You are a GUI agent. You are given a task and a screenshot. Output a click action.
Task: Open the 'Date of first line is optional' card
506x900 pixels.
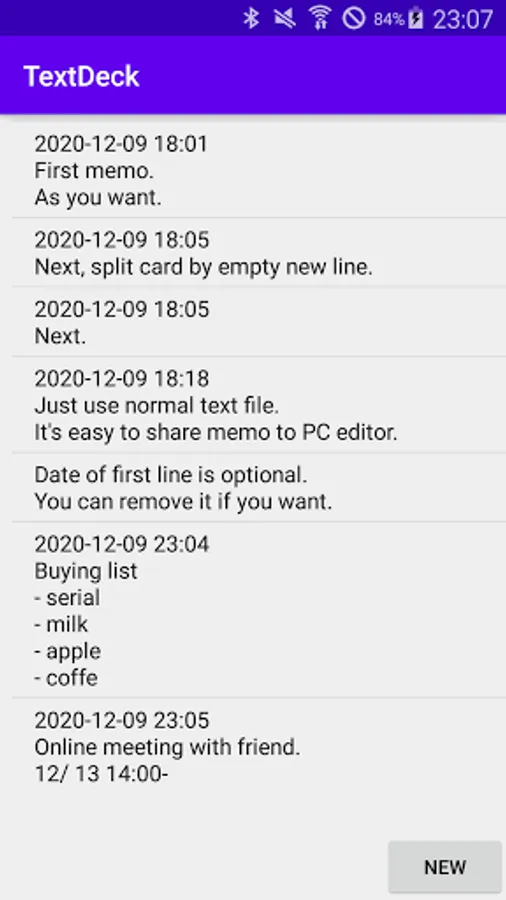(259, 488)
